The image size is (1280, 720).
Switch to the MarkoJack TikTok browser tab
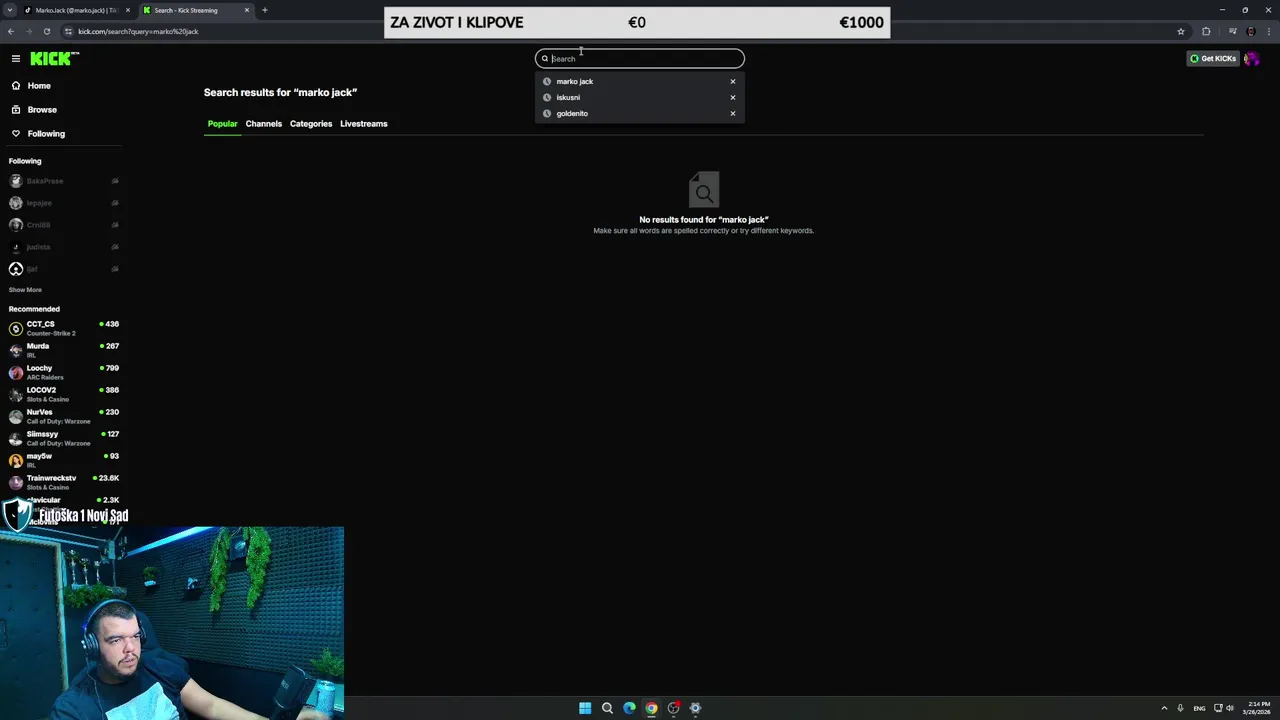(76, 10)
